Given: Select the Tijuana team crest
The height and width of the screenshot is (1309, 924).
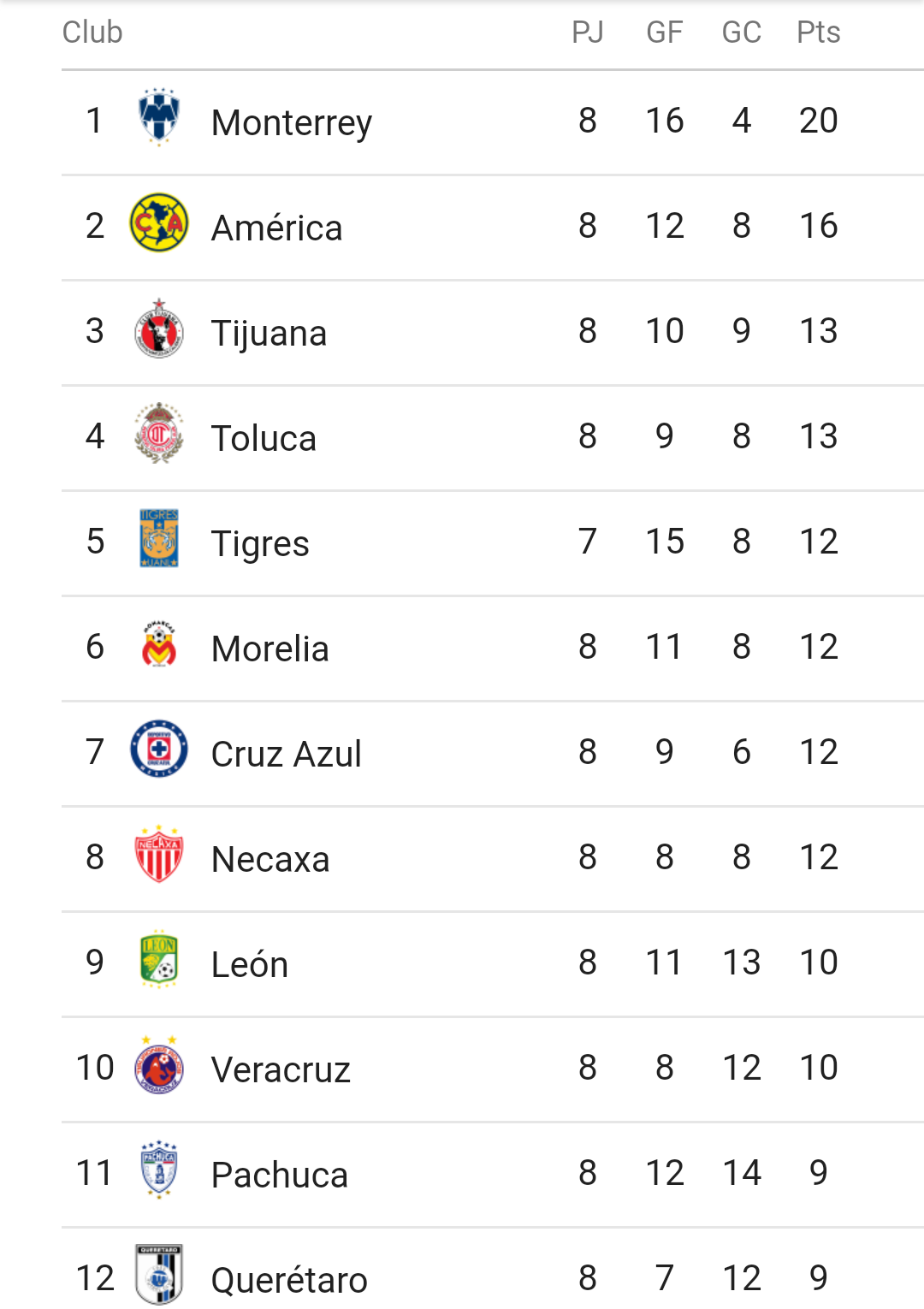Looking at the screenshot, I should coord(159,329).
